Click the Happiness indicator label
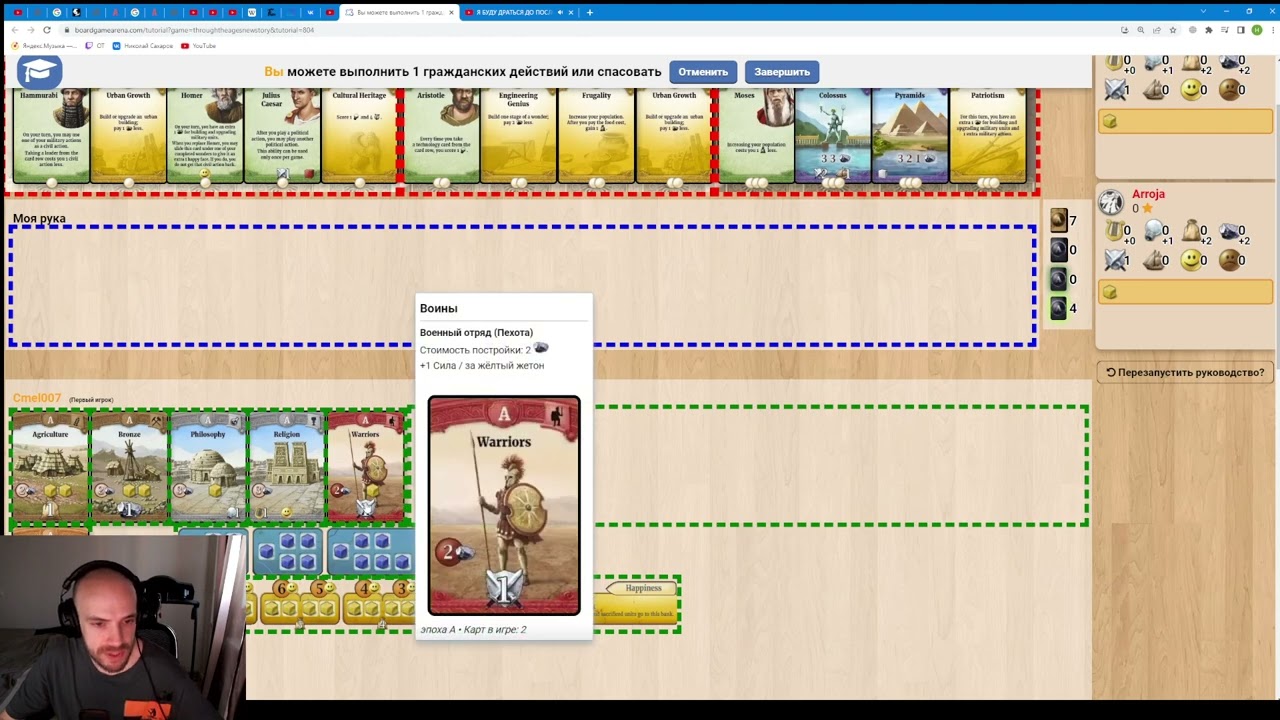The image size is (1280, 720). (x=643, y=588)
